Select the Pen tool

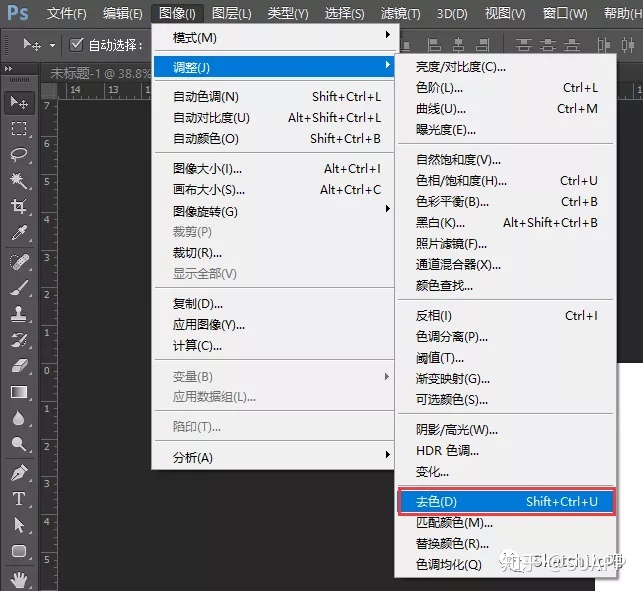[19, 473]
